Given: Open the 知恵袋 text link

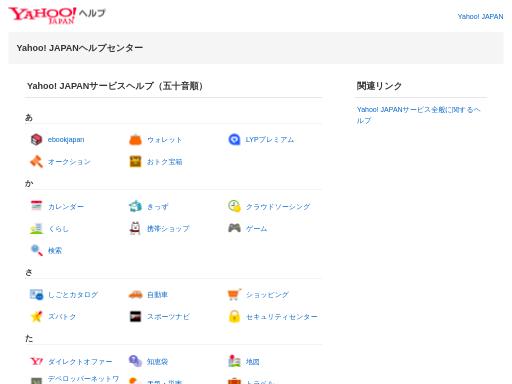Looking at the screenshot, I should (157, 361).
